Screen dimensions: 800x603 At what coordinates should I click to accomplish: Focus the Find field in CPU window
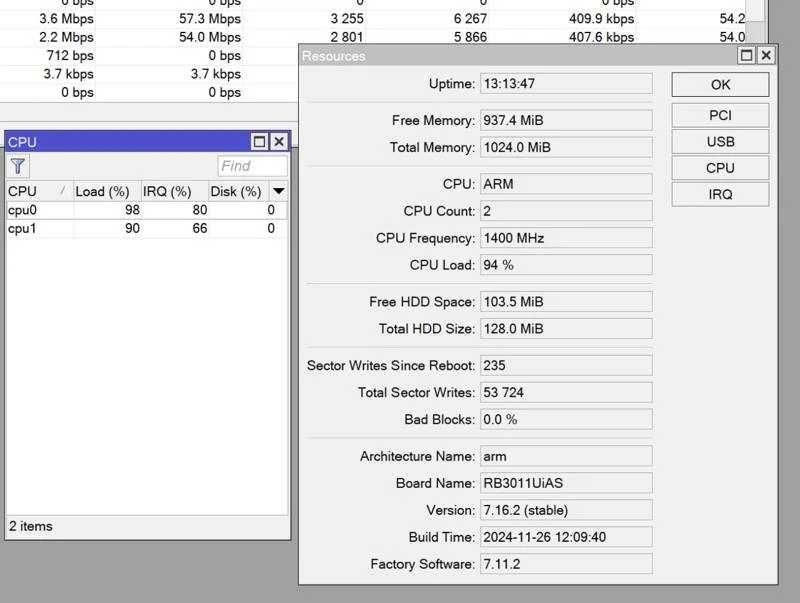[x=252, y=166]
